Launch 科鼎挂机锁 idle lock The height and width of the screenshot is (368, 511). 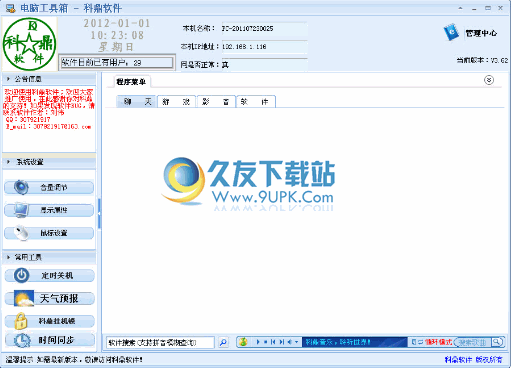[50, 321]
